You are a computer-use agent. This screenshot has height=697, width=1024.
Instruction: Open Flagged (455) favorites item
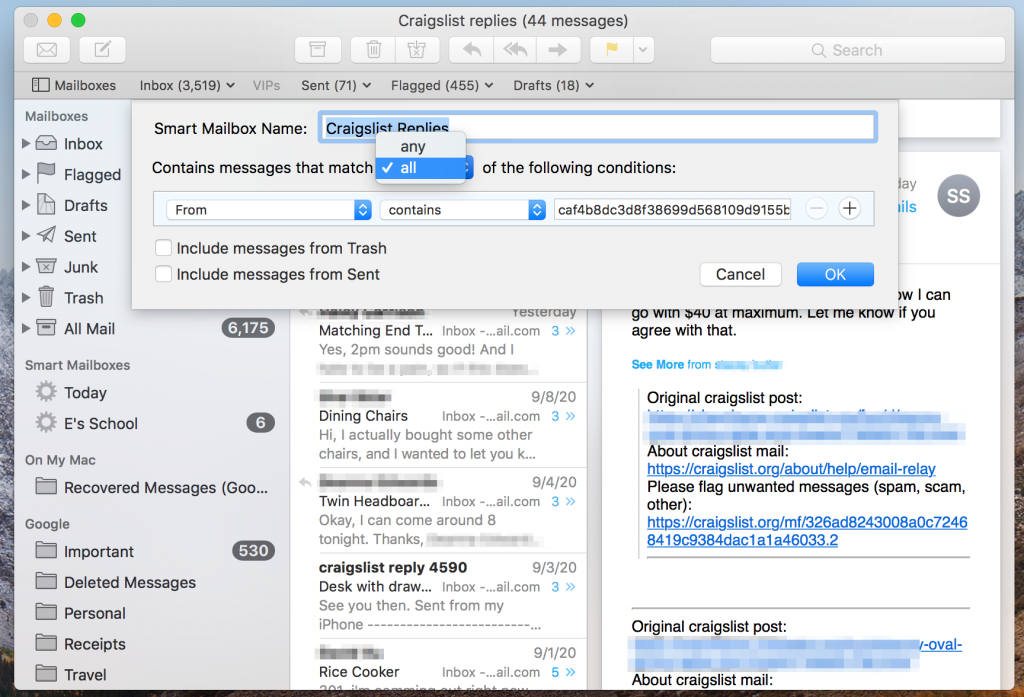click(x=441, y=86)
